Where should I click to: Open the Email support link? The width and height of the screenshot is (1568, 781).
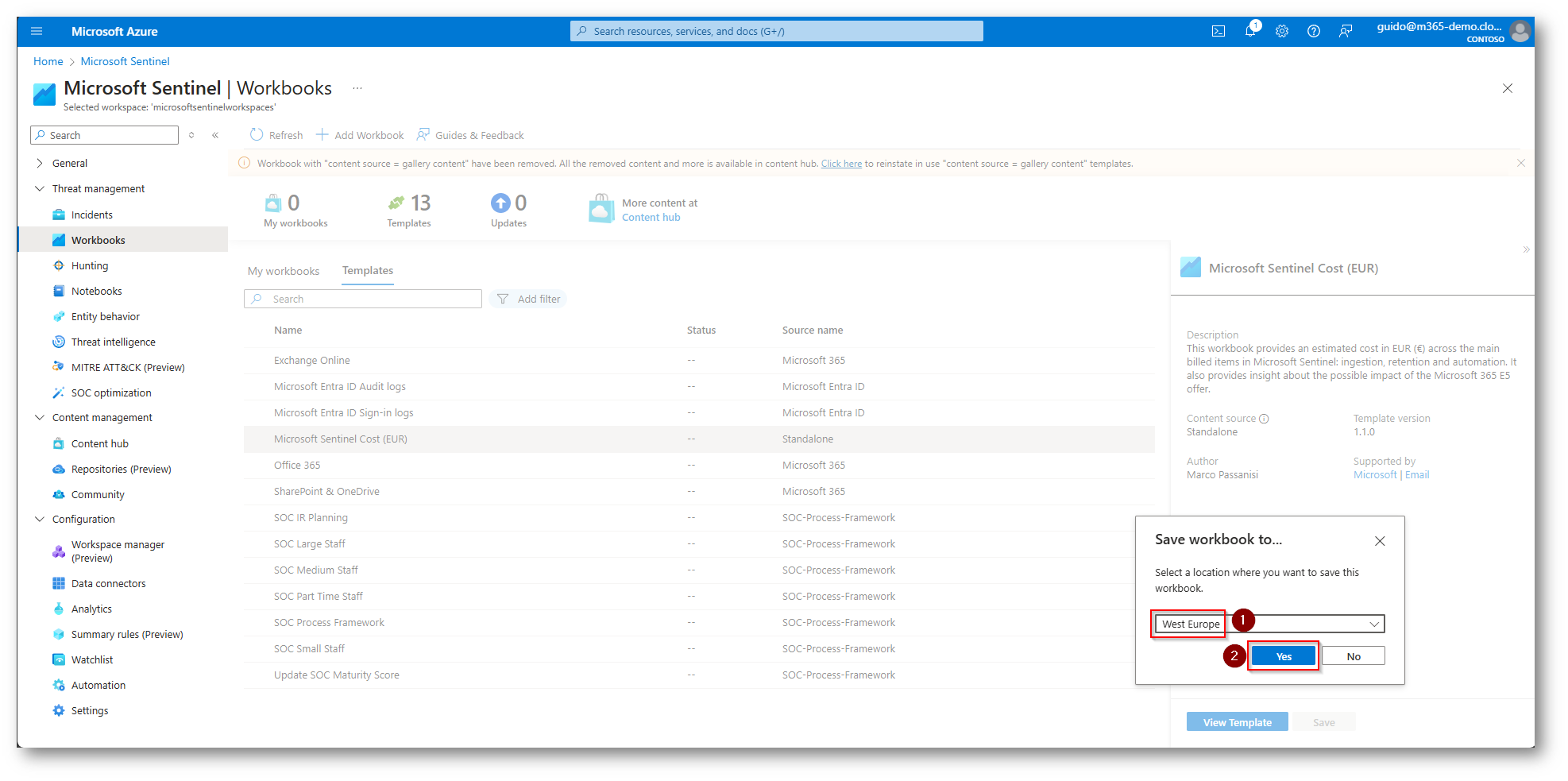[1417, 475]
